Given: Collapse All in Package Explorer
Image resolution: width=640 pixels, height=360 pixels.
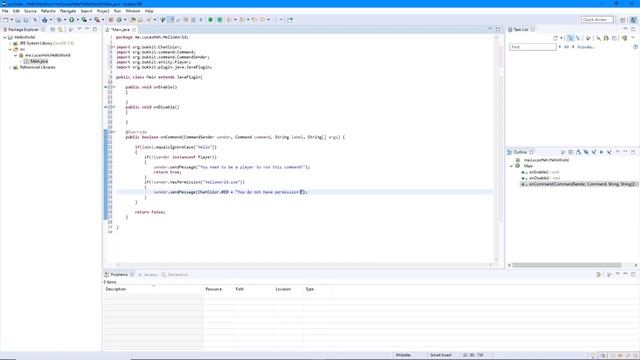Looking at the screenshot, I should [x=53, y=29].
